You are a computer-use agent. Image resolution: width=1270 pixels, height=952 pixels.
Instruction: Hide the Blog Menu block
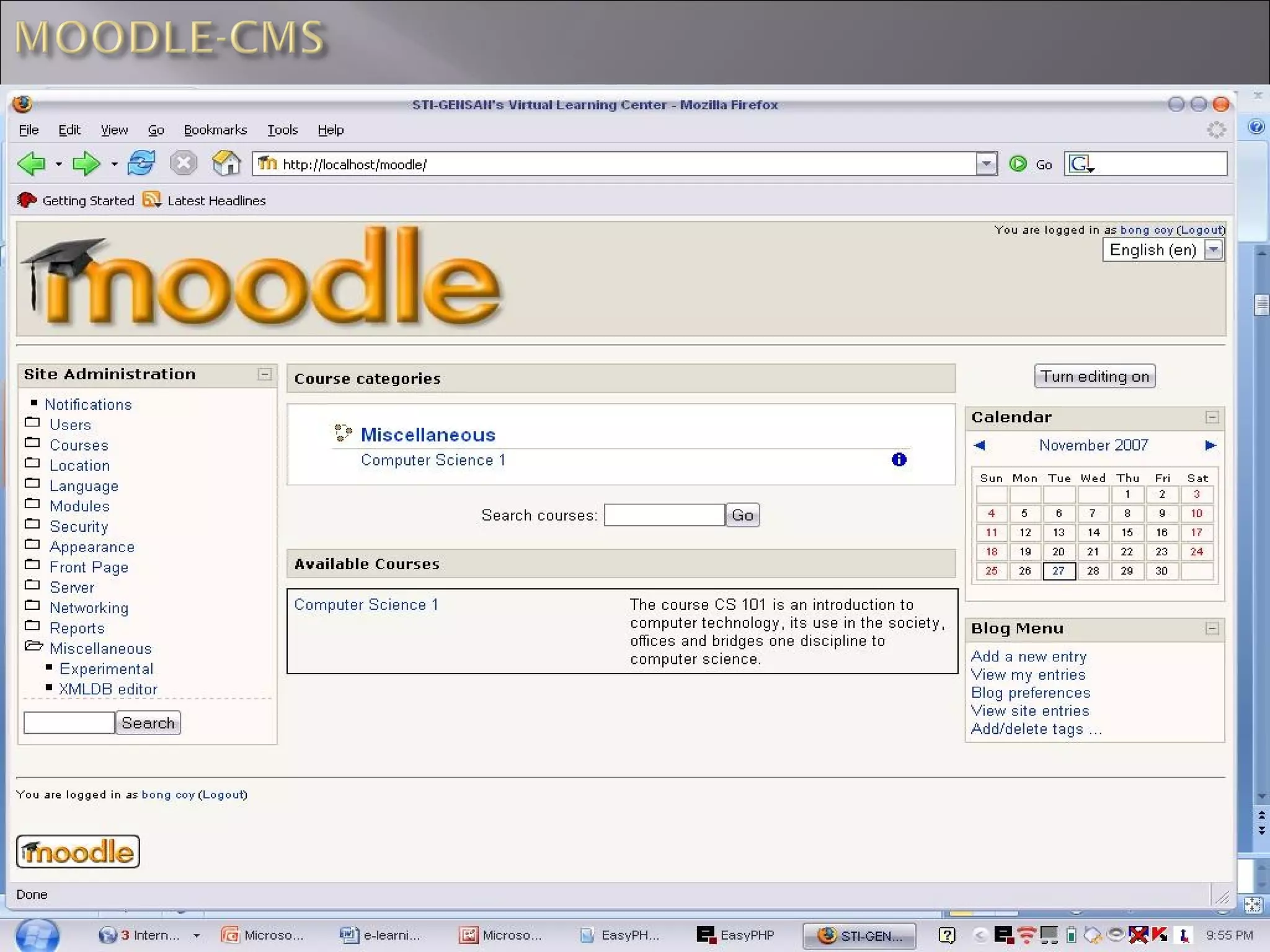pyautogui.click(x=1212, y=628)
